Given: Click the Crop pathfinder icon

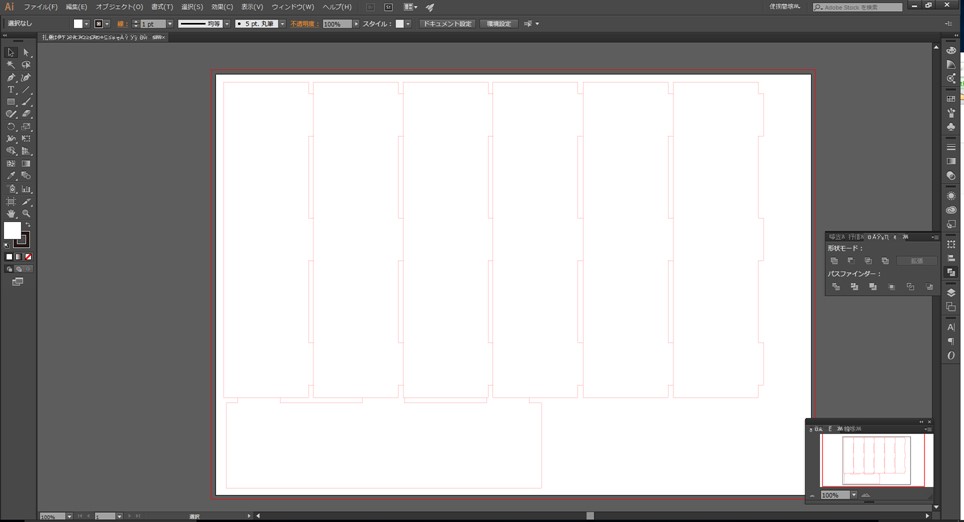Looking at the screenshot, I should pyautogui.click(x=891, y=287).
